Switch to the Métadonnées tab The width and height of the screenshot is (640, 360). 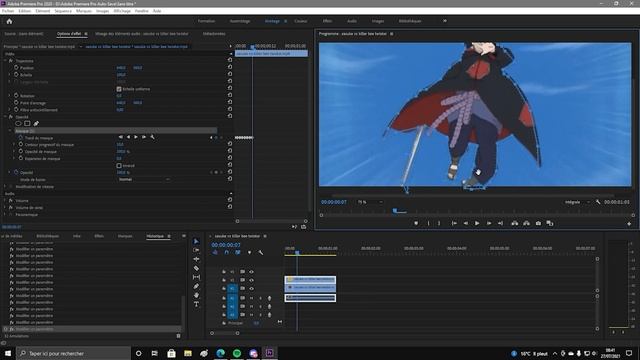[214, 34]
